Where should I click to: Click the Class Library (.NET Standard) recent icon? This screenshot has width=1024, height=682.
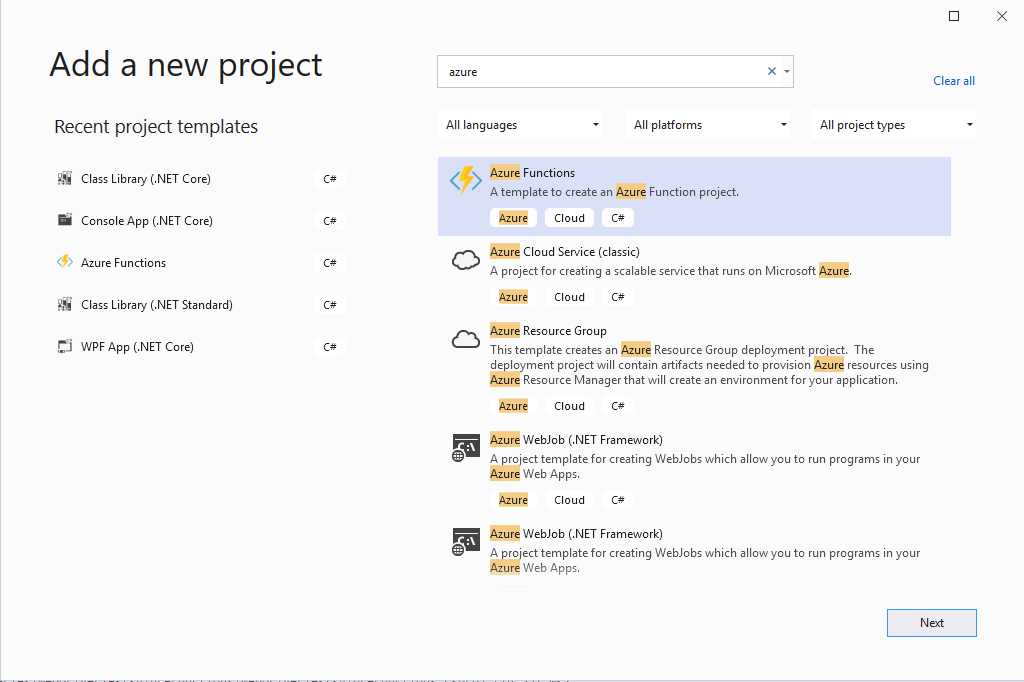click(65, 304)
